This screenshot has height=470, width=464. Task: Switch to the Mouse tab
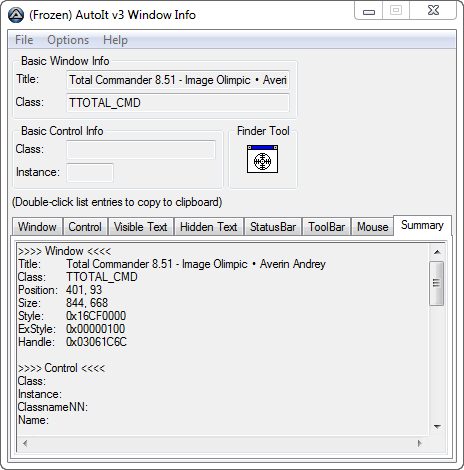[x=373, y=227]
